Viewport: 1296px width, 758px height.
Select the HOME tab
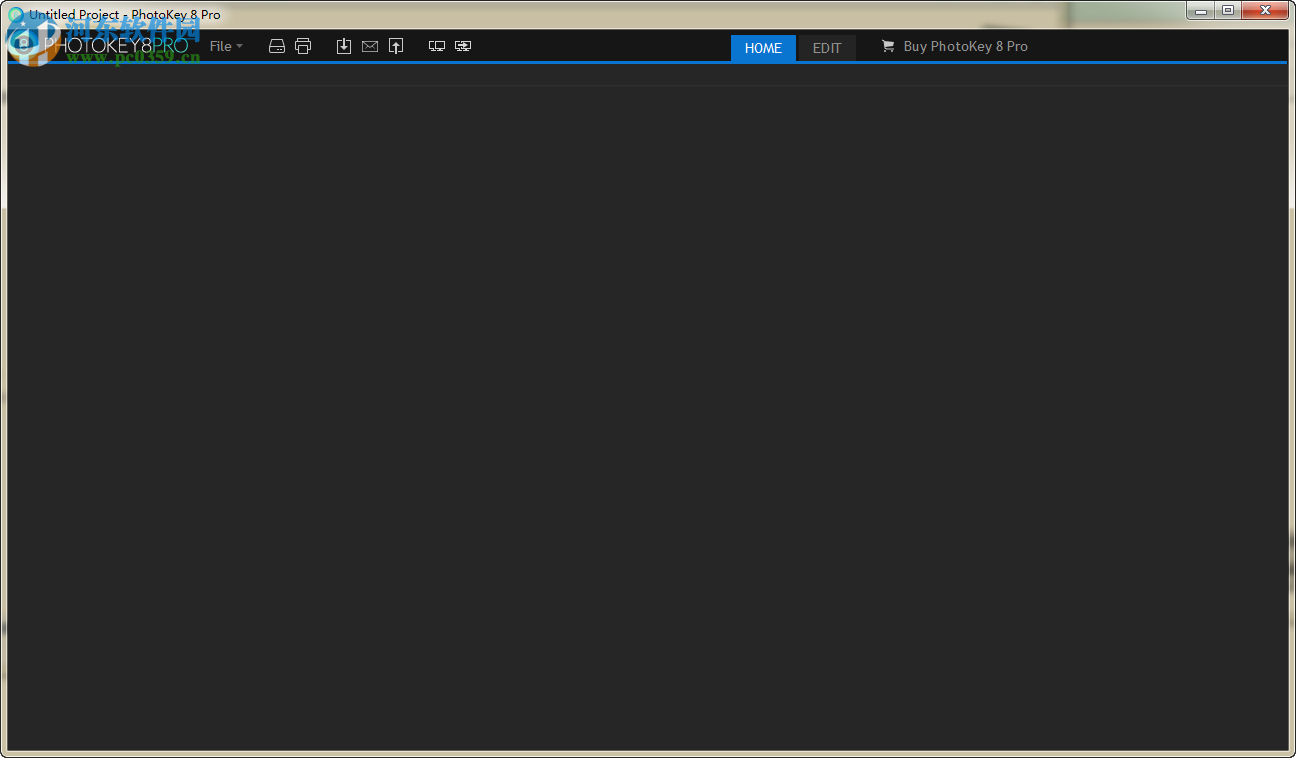(x=763, y=48)
